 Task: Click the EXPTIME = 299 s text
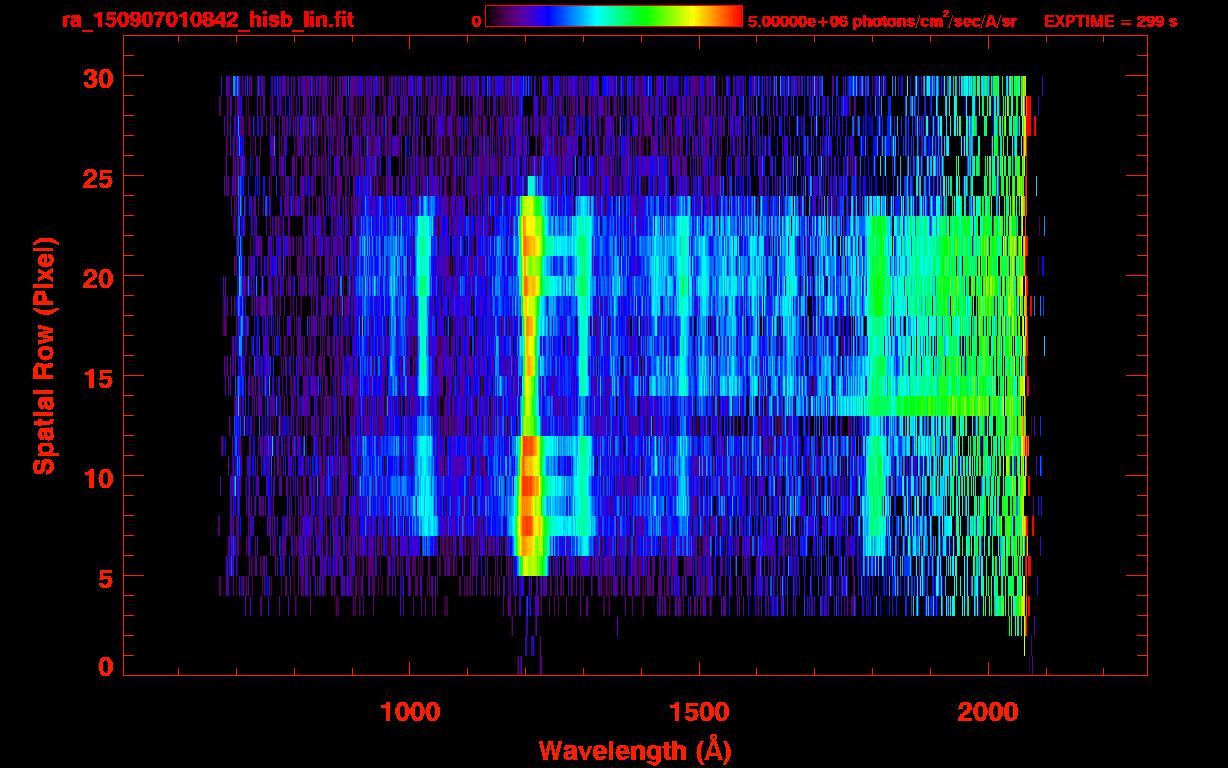point(1110,21)
